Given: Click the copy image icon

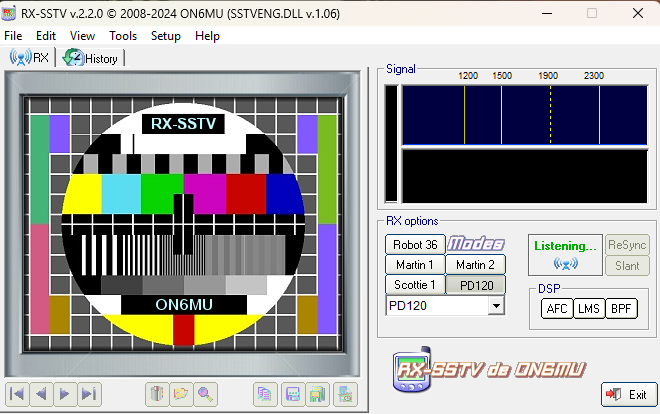Looking at the screenshot, I should [263, 394].
